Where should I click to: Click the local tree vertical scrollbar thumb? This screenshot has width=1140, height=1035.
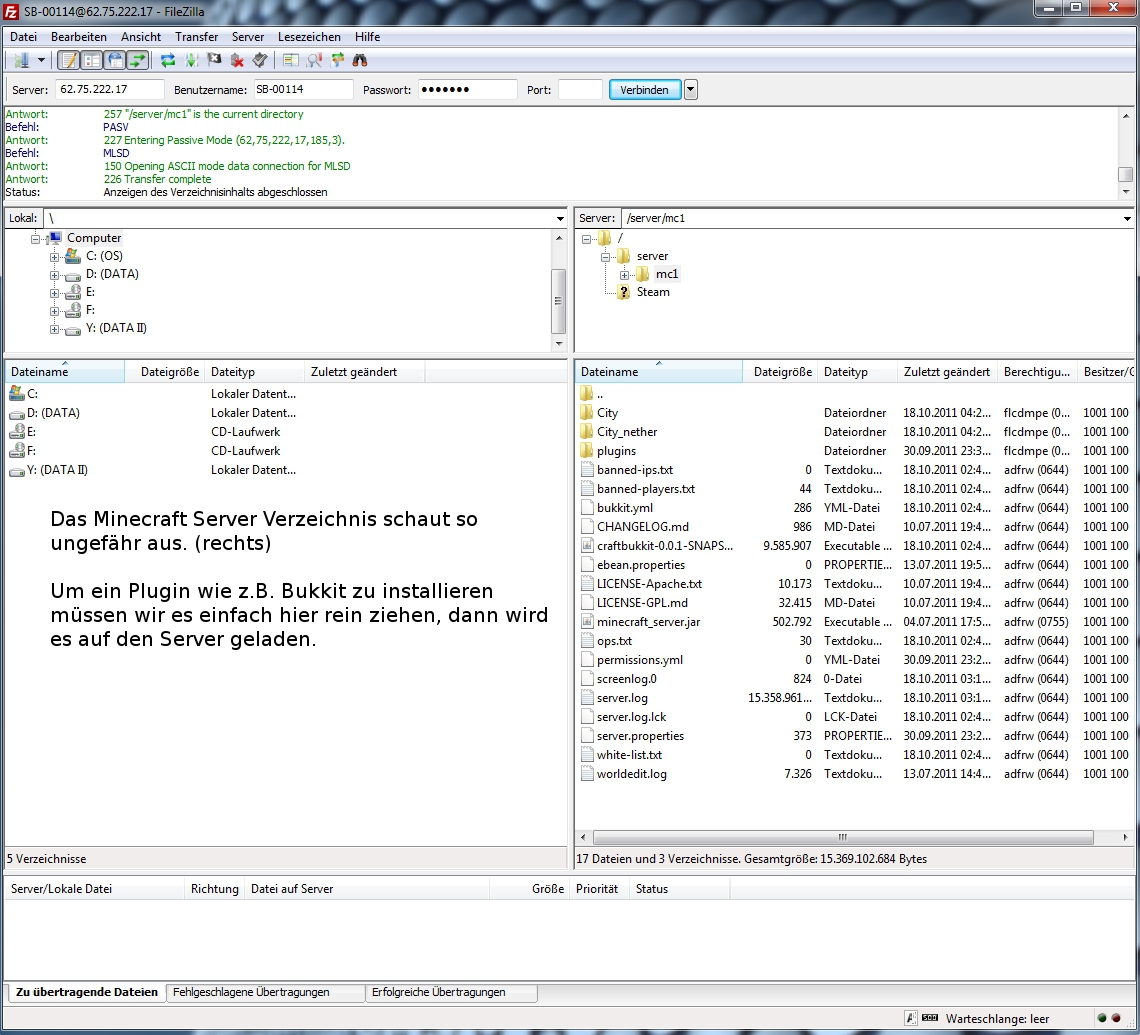(558, 301)
